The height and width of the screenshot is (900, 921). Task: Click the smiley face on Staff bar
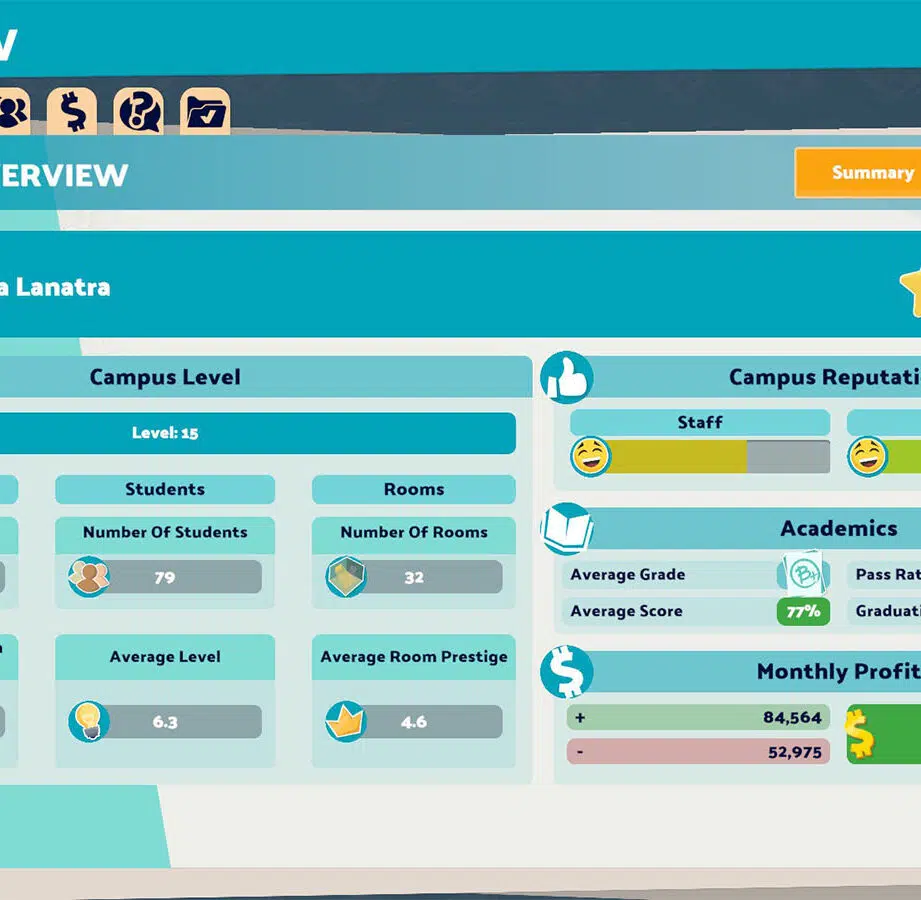pyautogui.click(x=590, y=457)
